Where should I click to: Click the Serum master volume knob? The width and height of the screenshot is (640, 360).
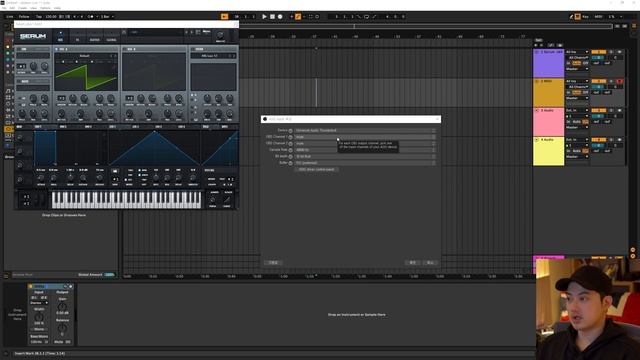point(220,35)
